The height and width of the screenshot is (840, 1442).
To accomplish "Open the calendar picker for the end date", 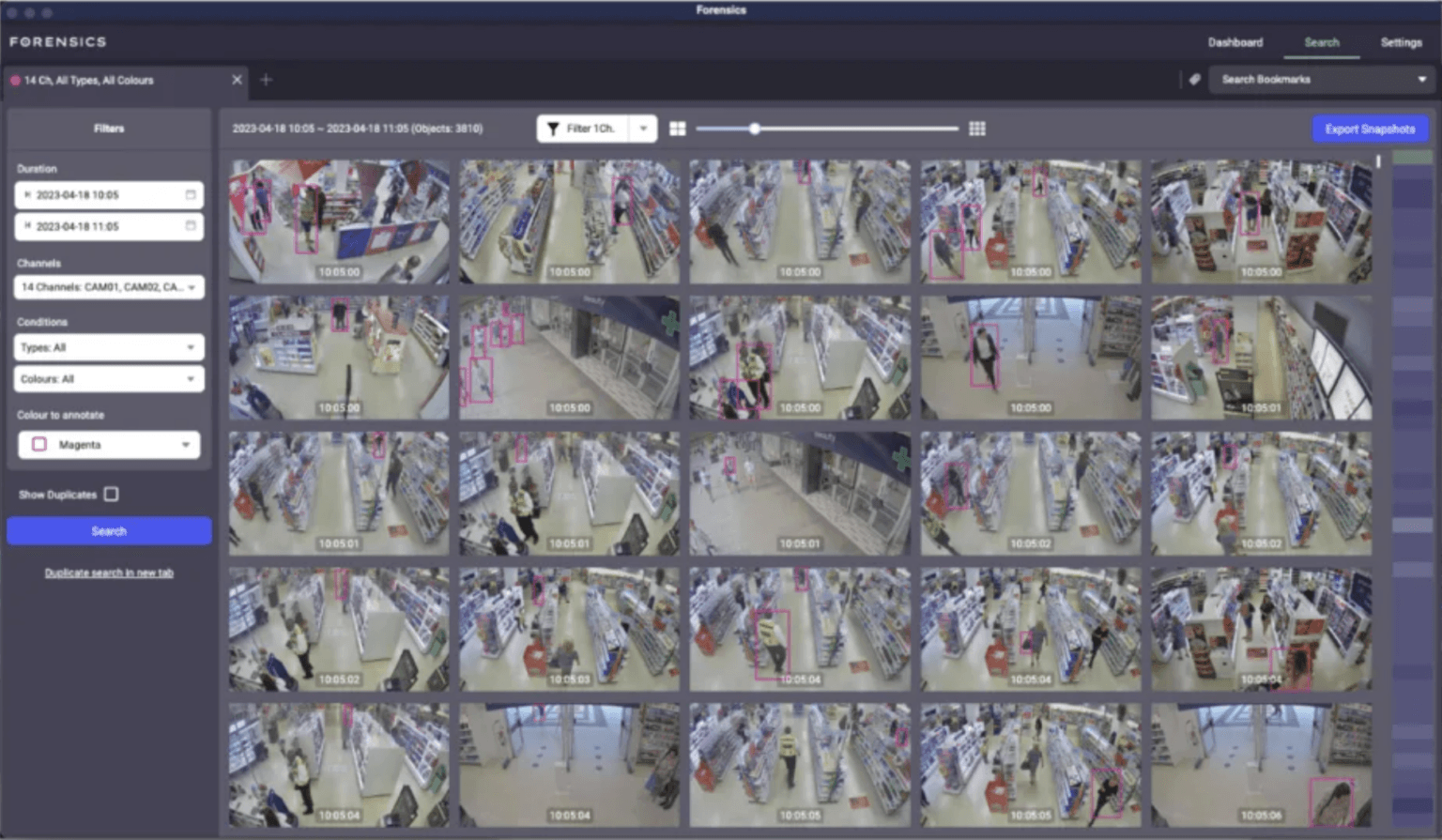I will (192, 225).
